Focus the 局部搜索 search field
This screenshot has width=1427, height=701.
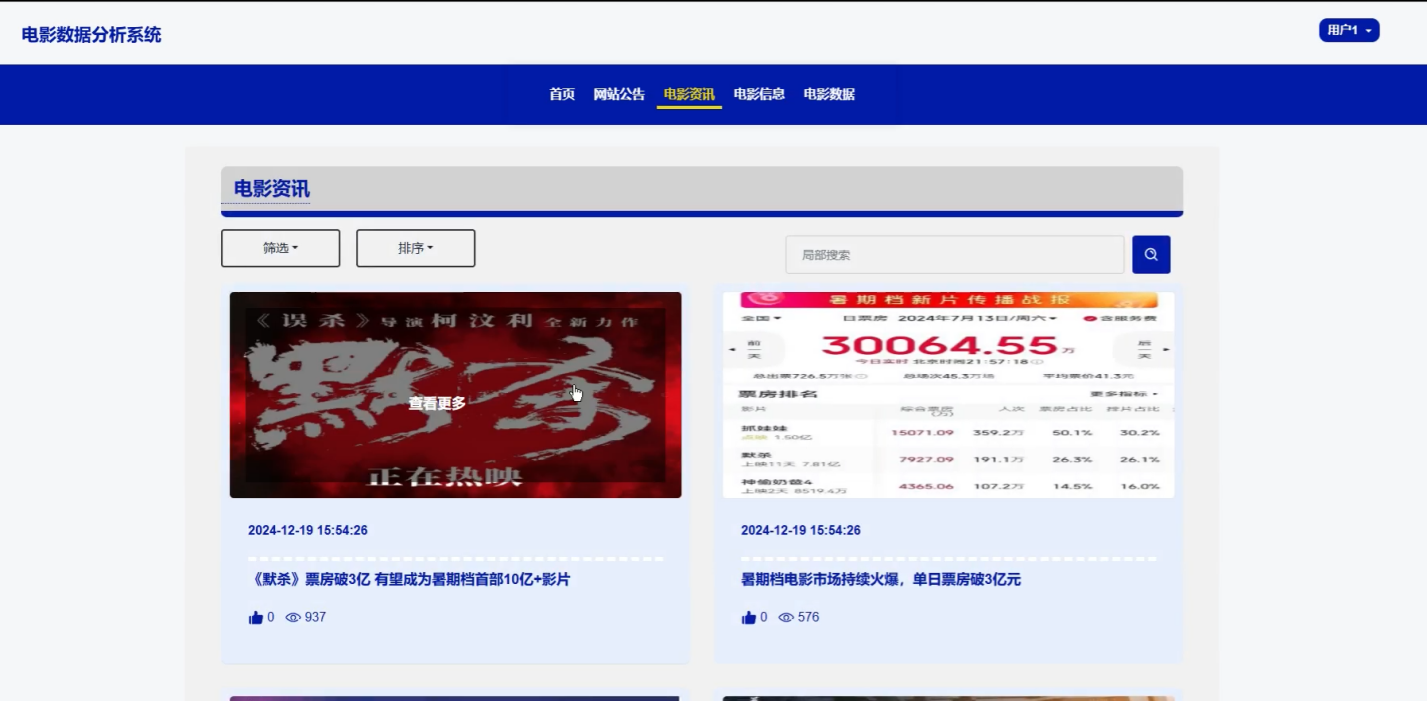pos(955,255)
